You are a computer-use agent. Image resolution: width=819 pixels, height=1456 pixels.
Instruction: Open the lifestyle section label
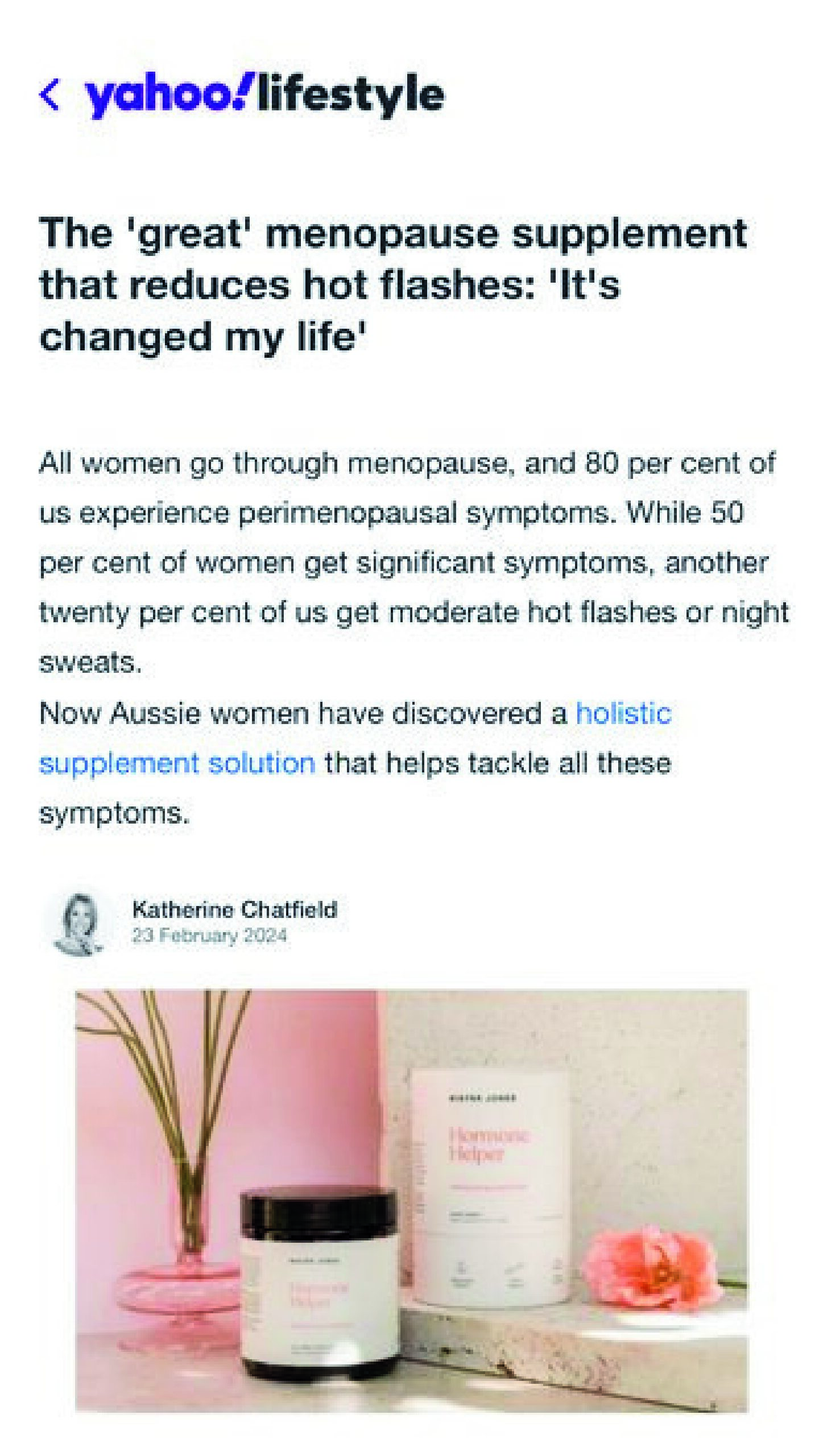click(350, 94)
